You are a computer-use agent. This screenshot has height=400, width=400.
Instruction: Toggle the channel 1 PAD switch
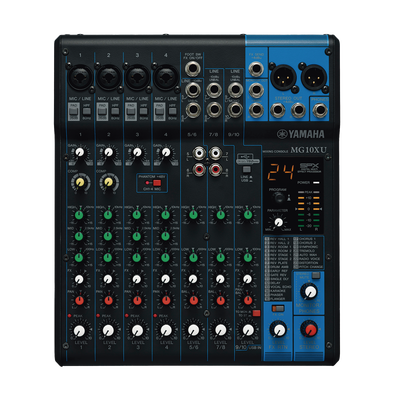[73, 111]
